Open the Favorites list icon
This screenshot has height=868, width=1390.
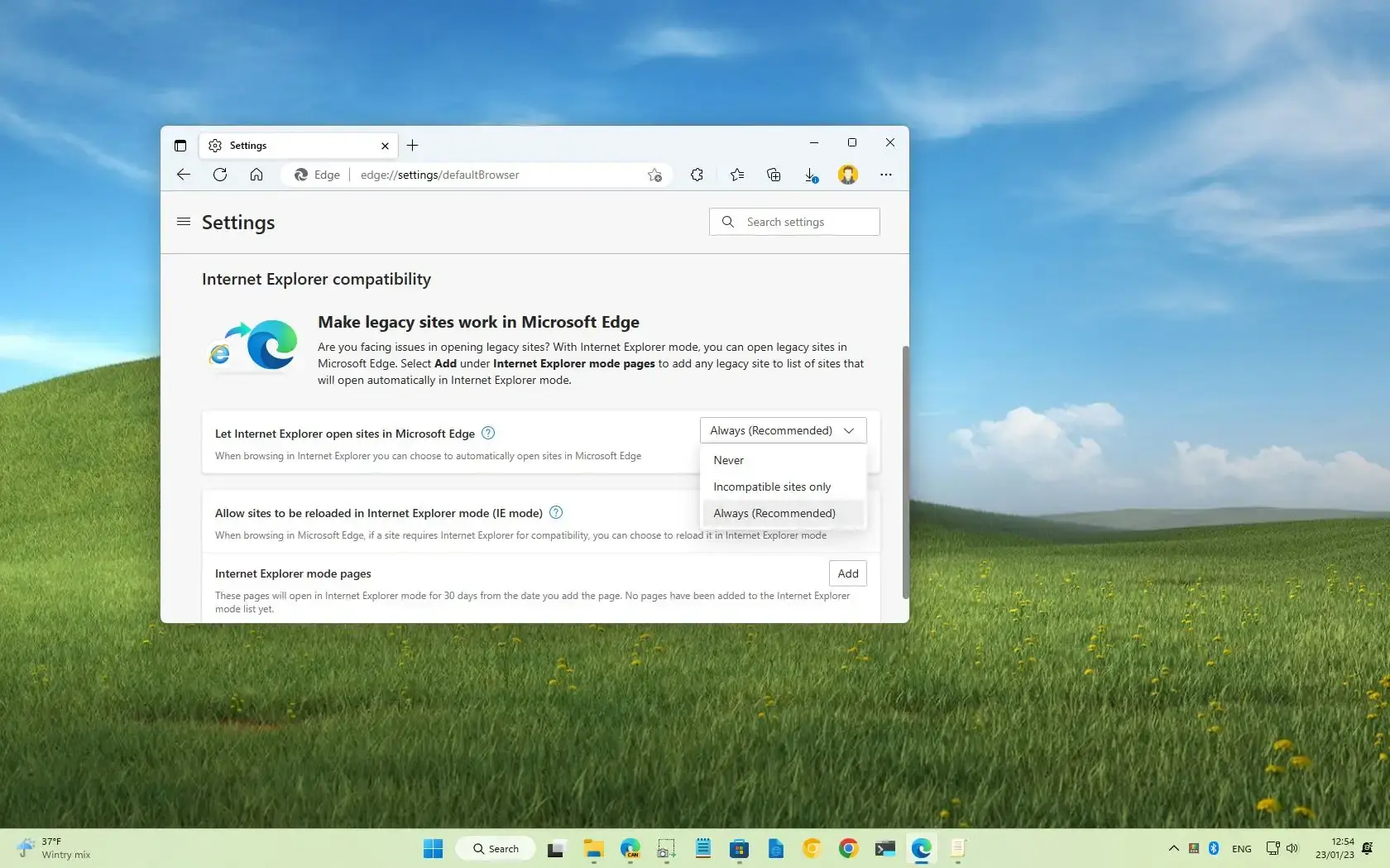(x=737, y=175)
